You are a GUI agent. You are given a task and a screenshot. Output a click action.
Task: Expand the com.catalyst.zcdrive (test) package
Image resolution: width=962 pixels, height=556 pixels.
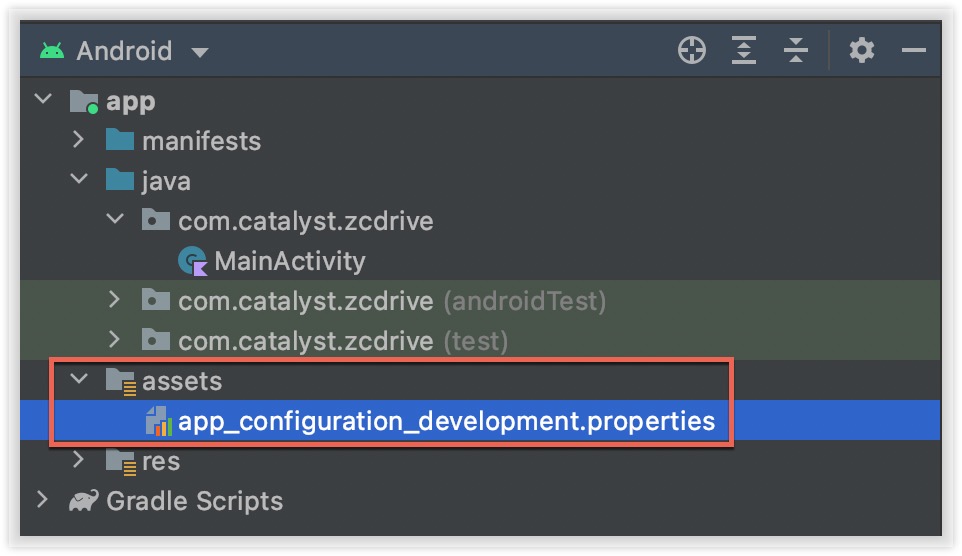115,341
